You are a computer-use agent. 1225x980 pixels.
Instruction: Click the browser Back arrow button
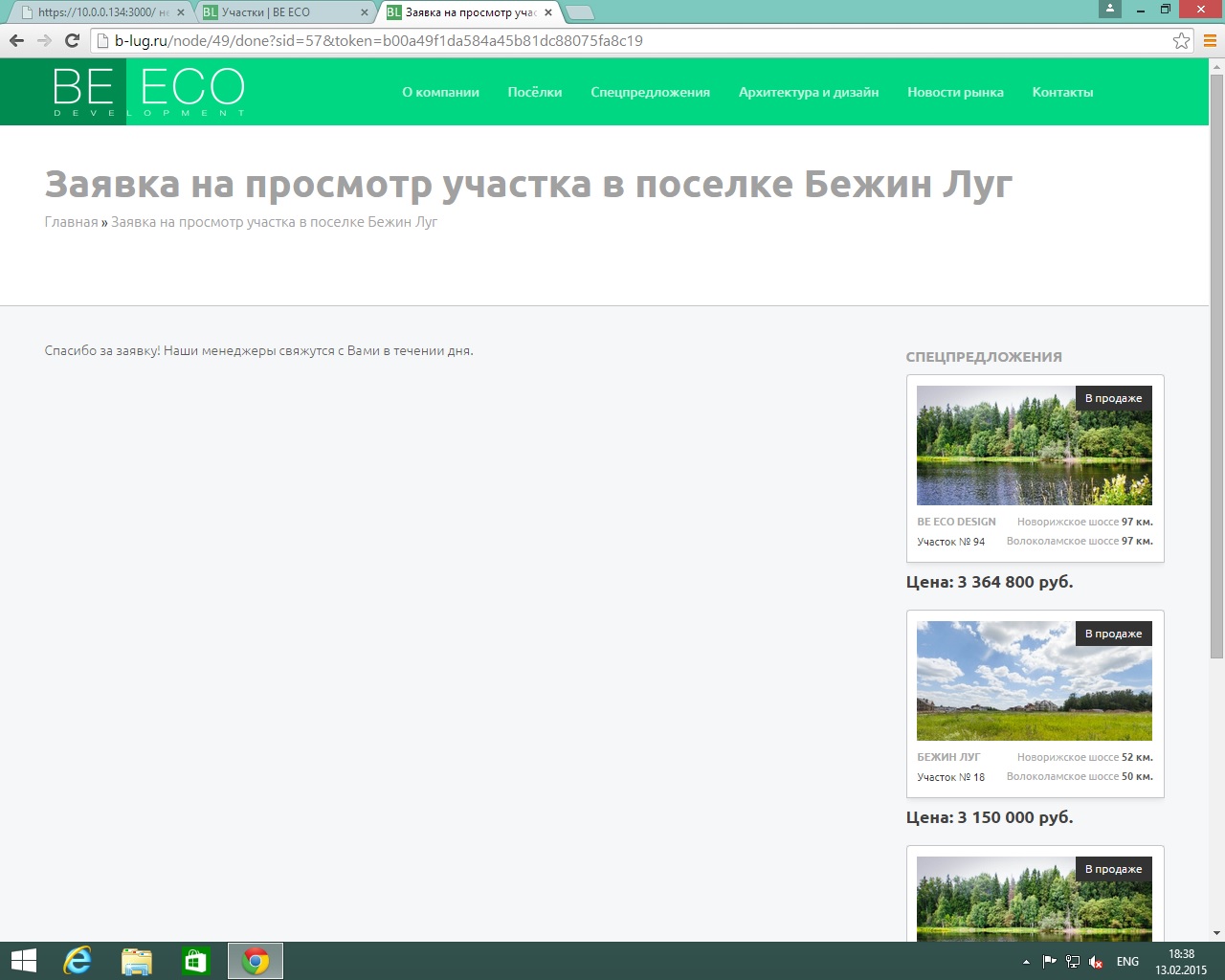[16, 40]
